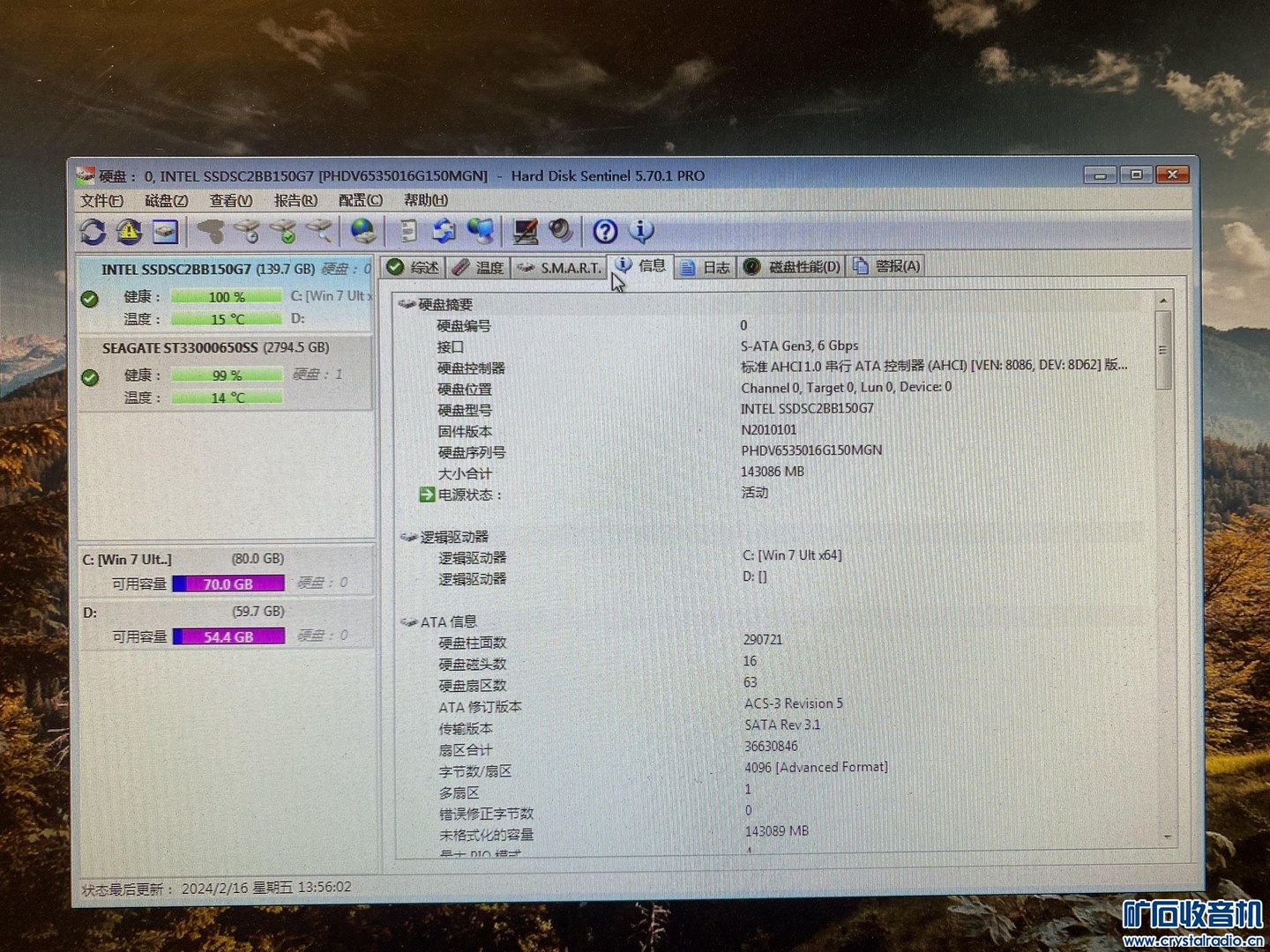The height and width of the screenshot is (952, 1270).
Task: Click the monitor configuration toolbar icon
Action: 526,232
